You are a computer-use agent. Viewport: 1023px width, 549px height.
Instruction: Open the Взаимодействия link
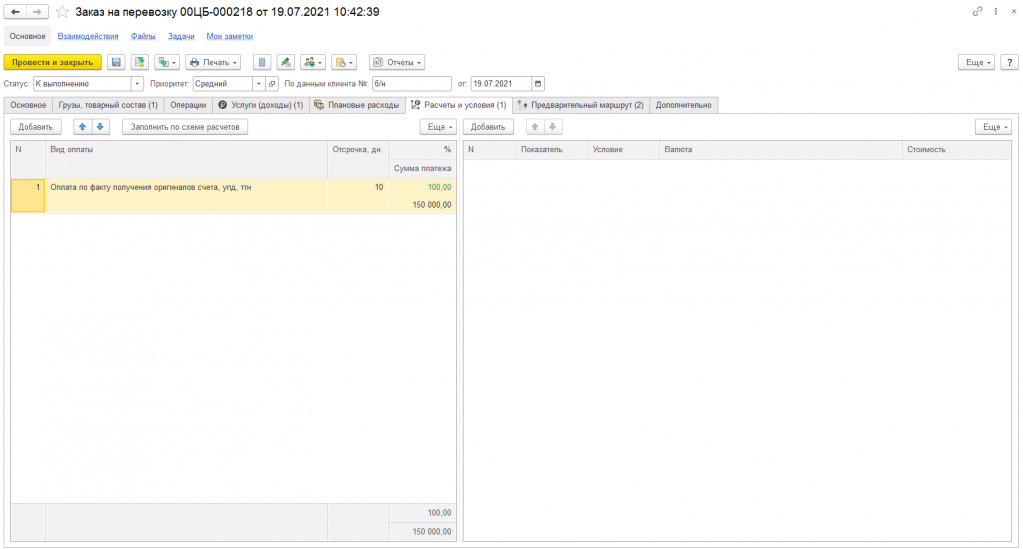pyautogui.click(x=88, y=36)
